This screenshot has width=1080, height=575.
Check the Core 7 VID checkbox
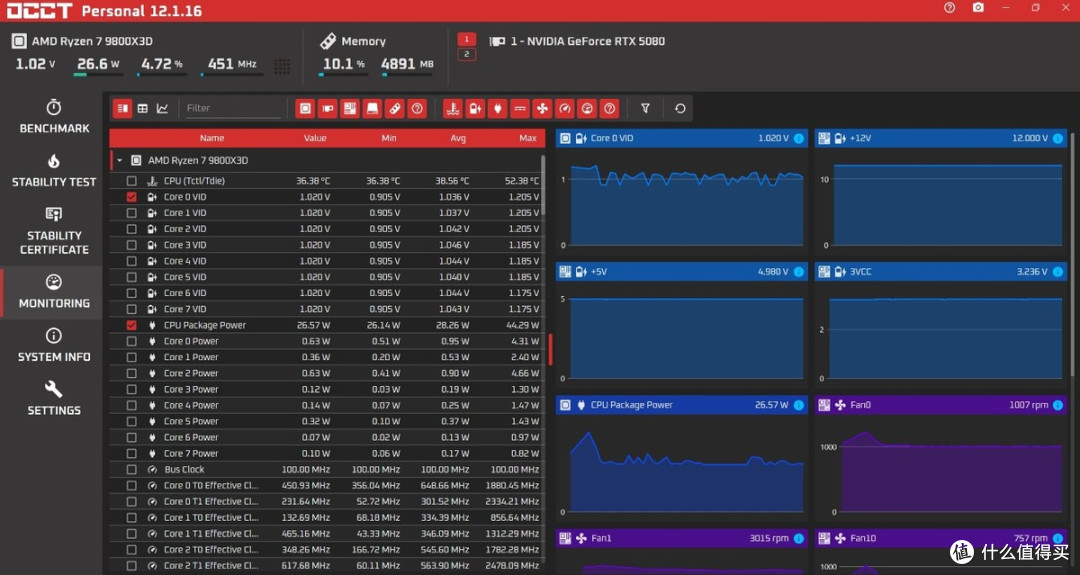click(132, 309)
